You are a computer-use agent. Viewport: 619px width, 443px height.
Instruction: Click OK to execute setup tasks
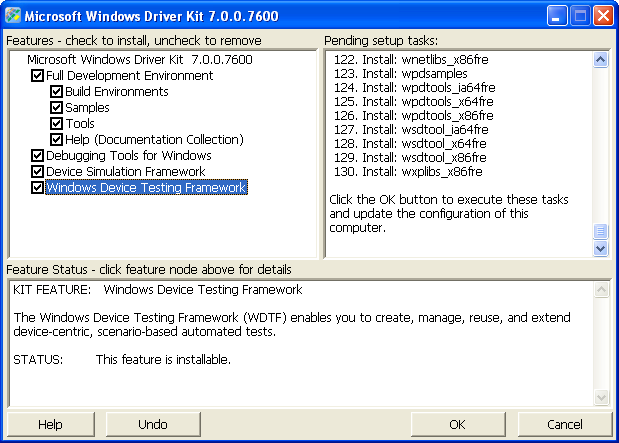point(458,424)
